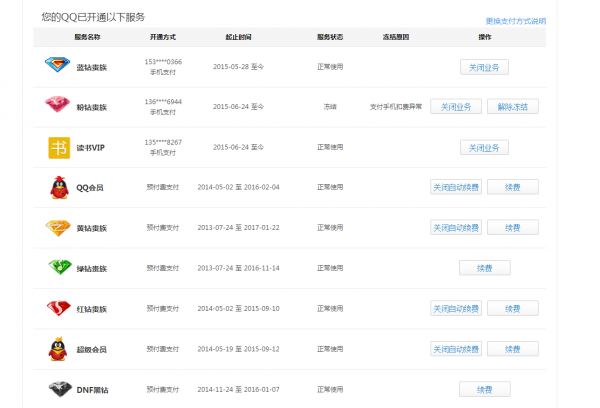600x408 pixels.
Task: Select the 绿钻贵族 service name
Action: pos(91,269)
